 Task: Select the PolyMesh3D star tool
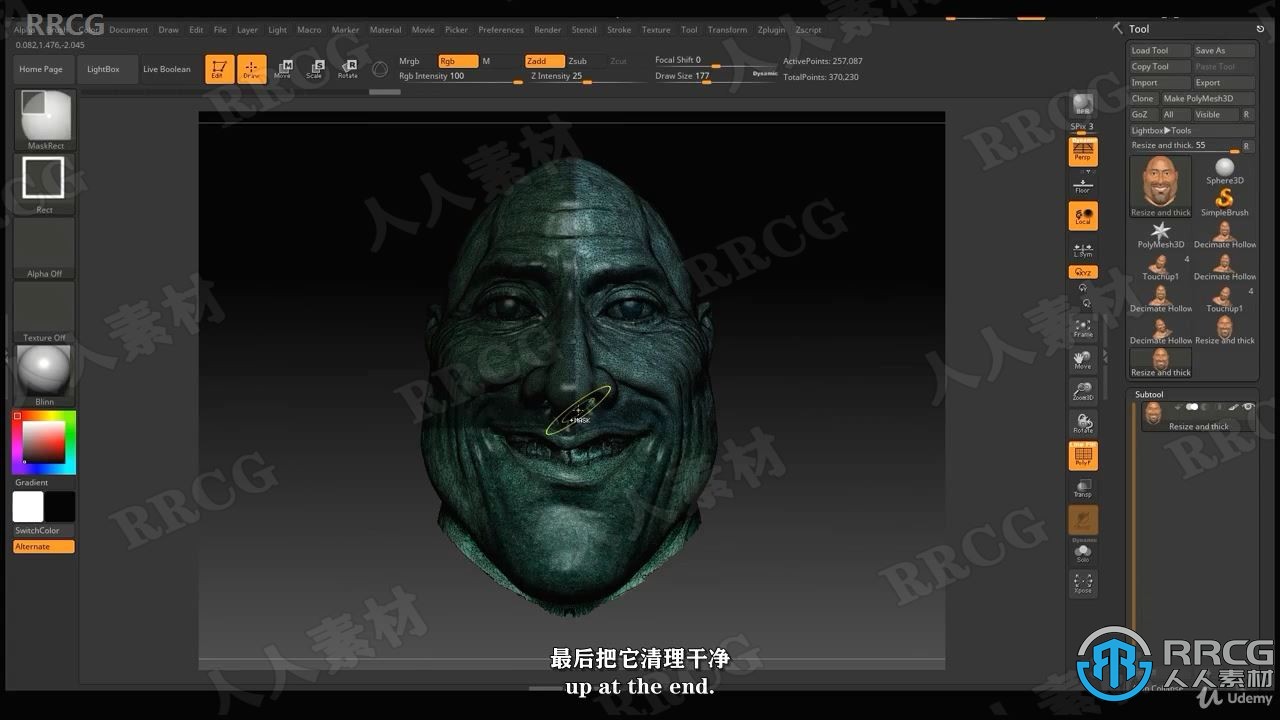pos(1160,235)
